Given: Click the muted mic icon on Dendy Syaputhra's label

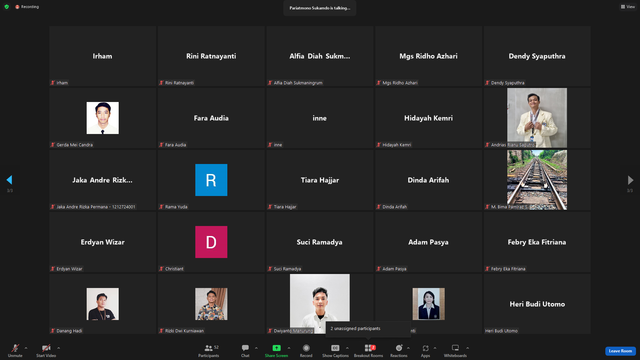Looking at the screenshot, I should [487, 83].
